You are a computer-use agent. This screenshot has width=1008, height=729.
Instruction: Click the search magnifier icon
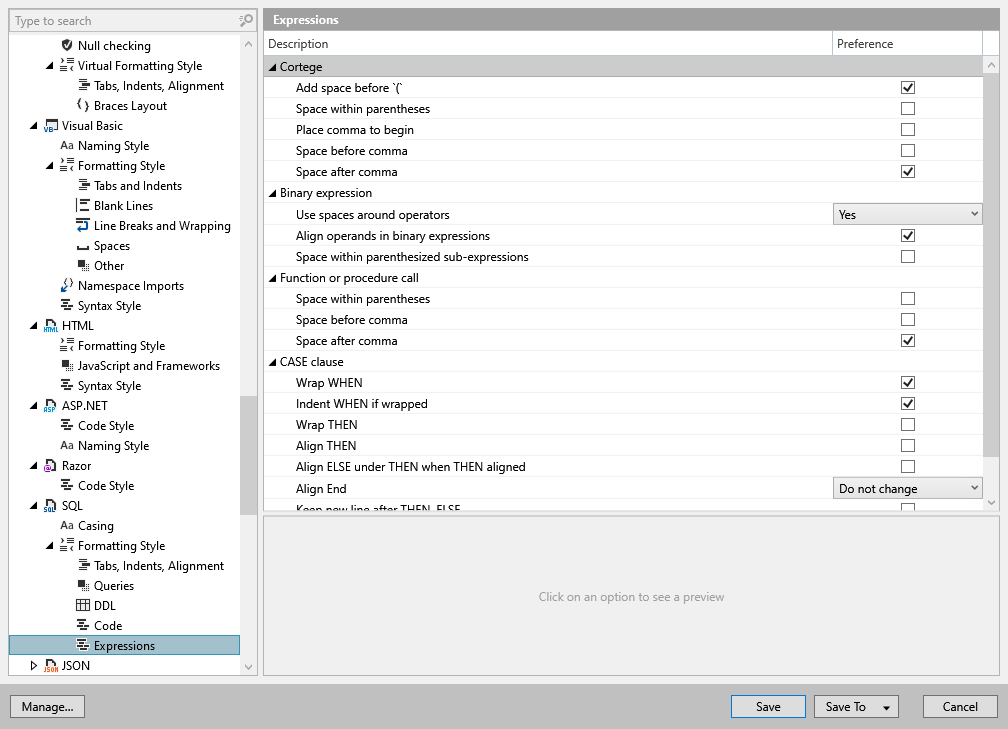244,20
